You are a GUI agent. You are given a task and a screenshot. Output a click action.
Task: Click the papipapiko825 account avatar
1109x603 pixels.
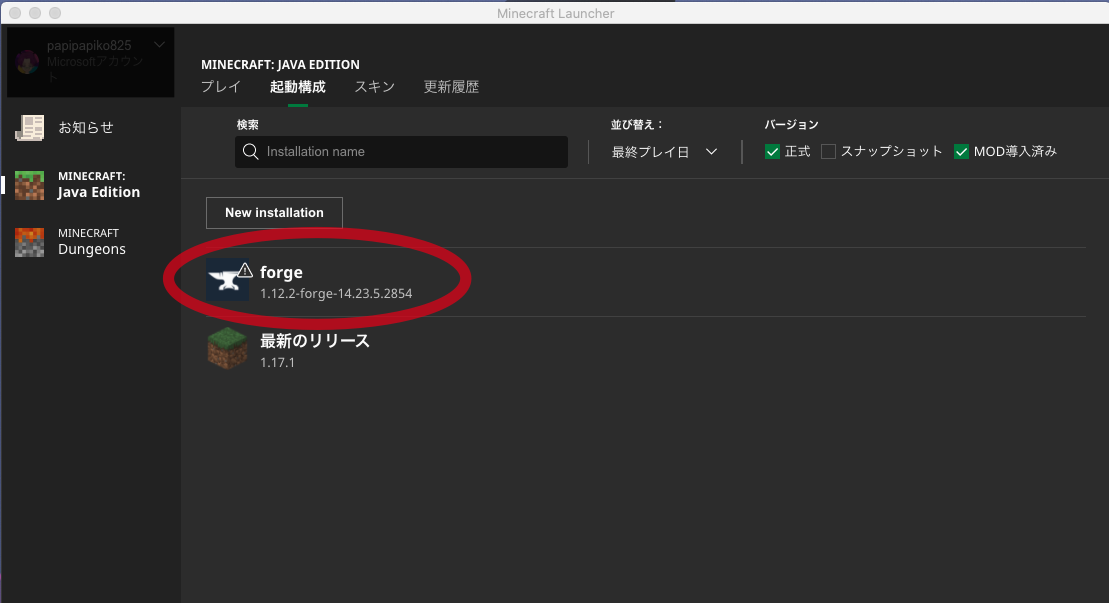27,62
